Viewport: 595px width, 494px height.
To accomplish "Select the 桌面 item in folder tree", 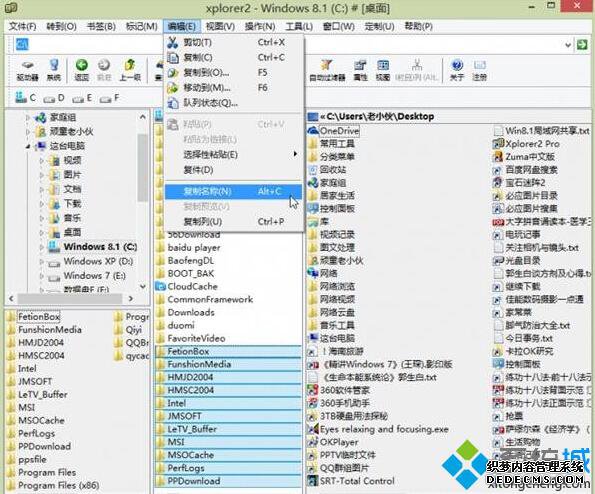I will click(x=72, y=232).
